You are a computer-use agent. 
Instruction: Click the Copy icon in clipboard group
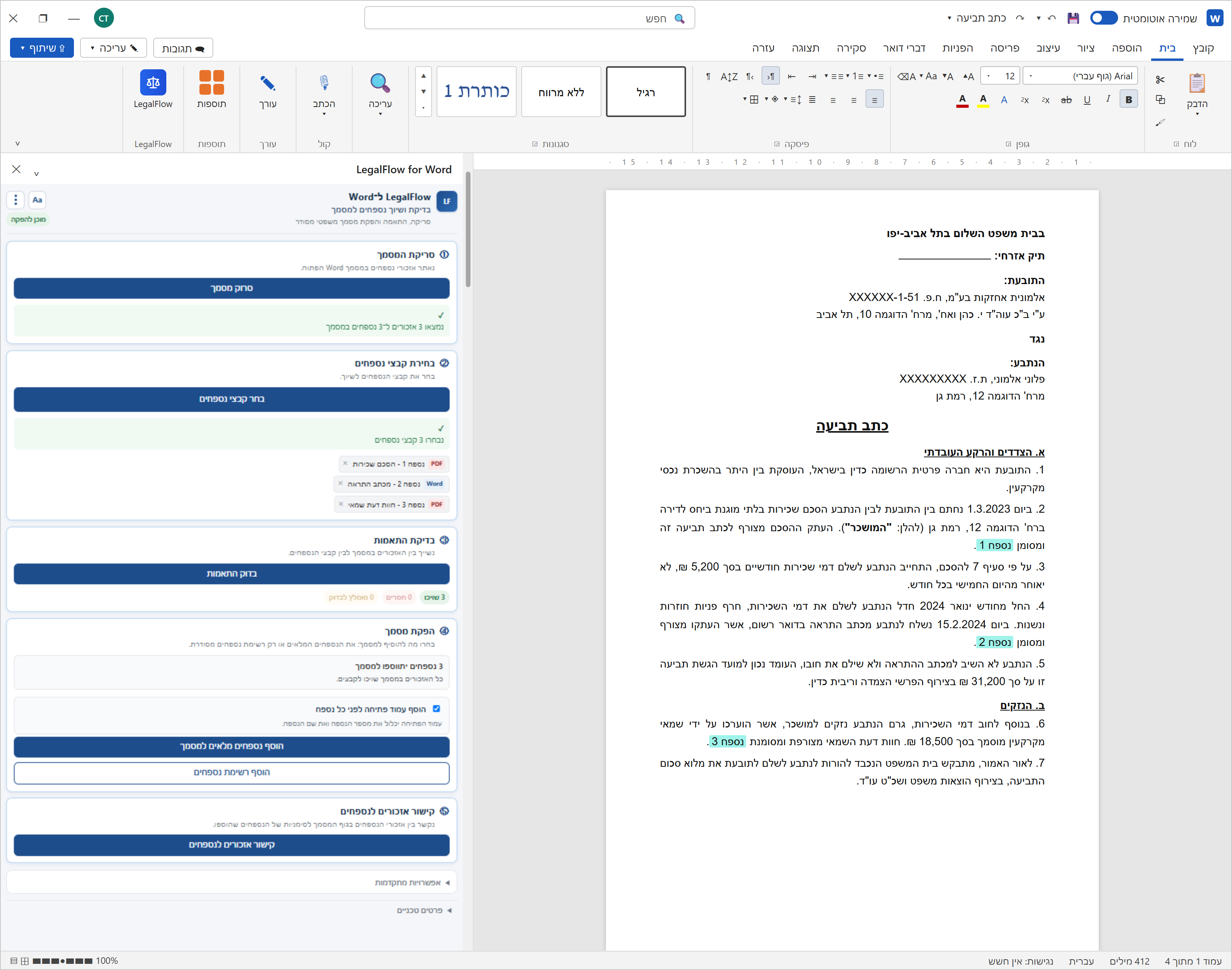1160,100
